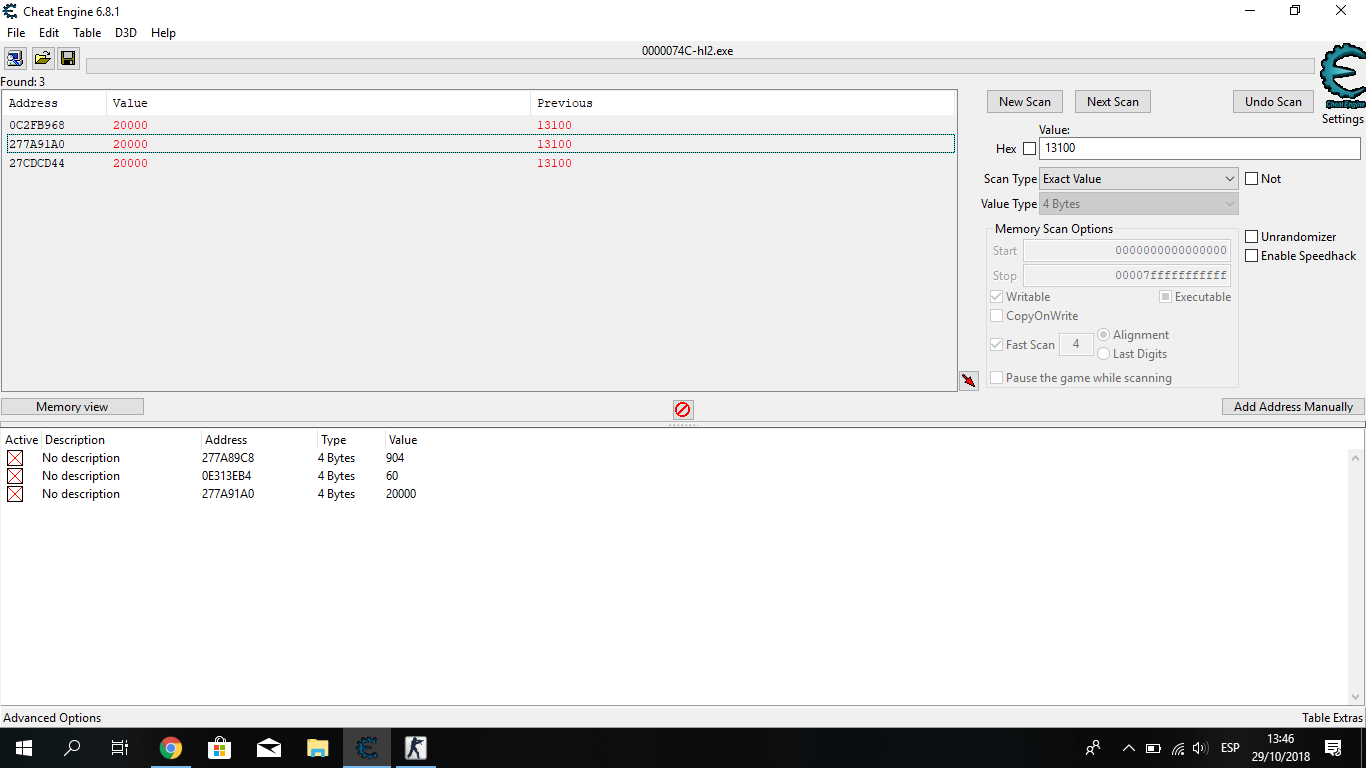The height and width of the screenshot is (768, 1366).
Task: Open the D3D menu
Action: pyautogui.click(x=126, y=33)
